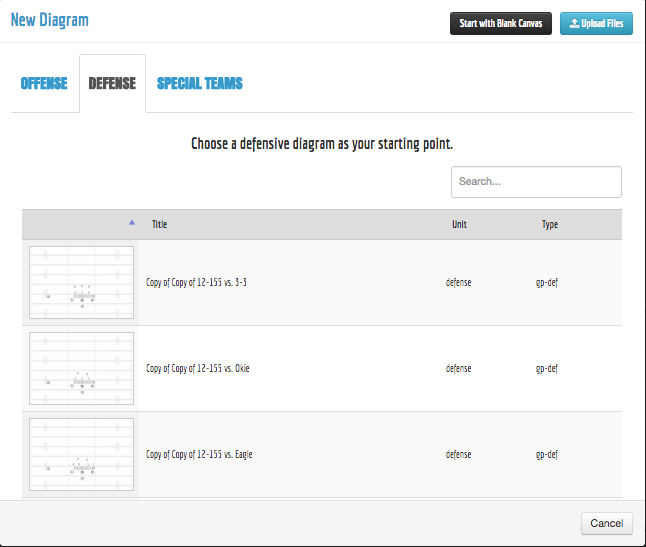
Task: Switch to the OFFENSE tab
Action: (44, 83)
